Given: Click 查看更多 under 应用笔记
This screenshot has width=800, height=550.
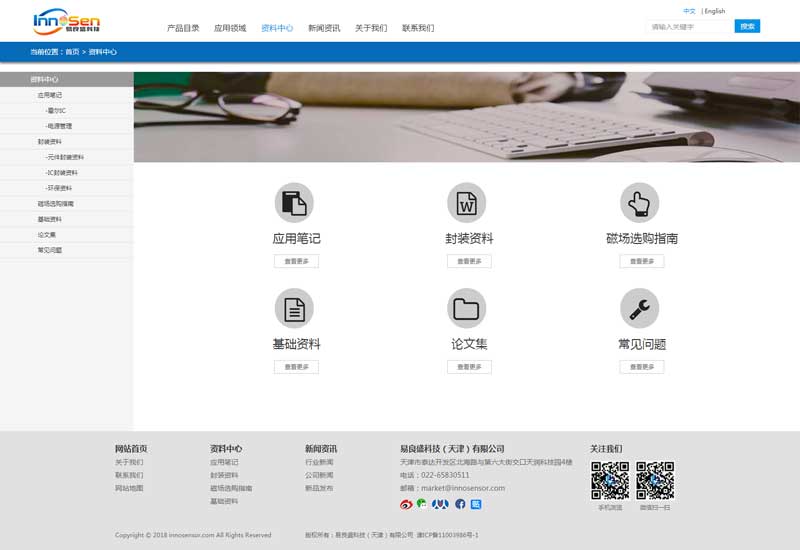Looking at the screenshot, I should (x=296, y=261).
